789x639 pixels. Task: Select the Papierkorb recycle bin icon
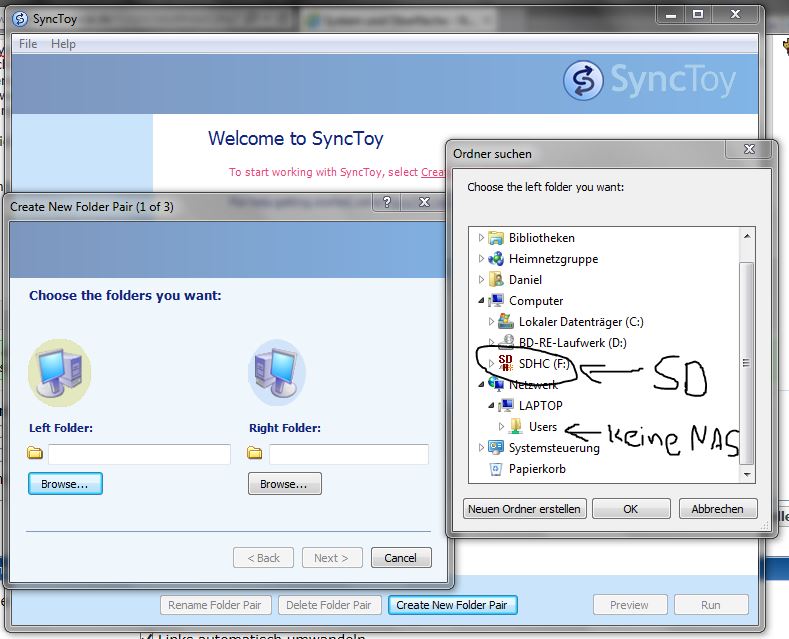[496, 469]
